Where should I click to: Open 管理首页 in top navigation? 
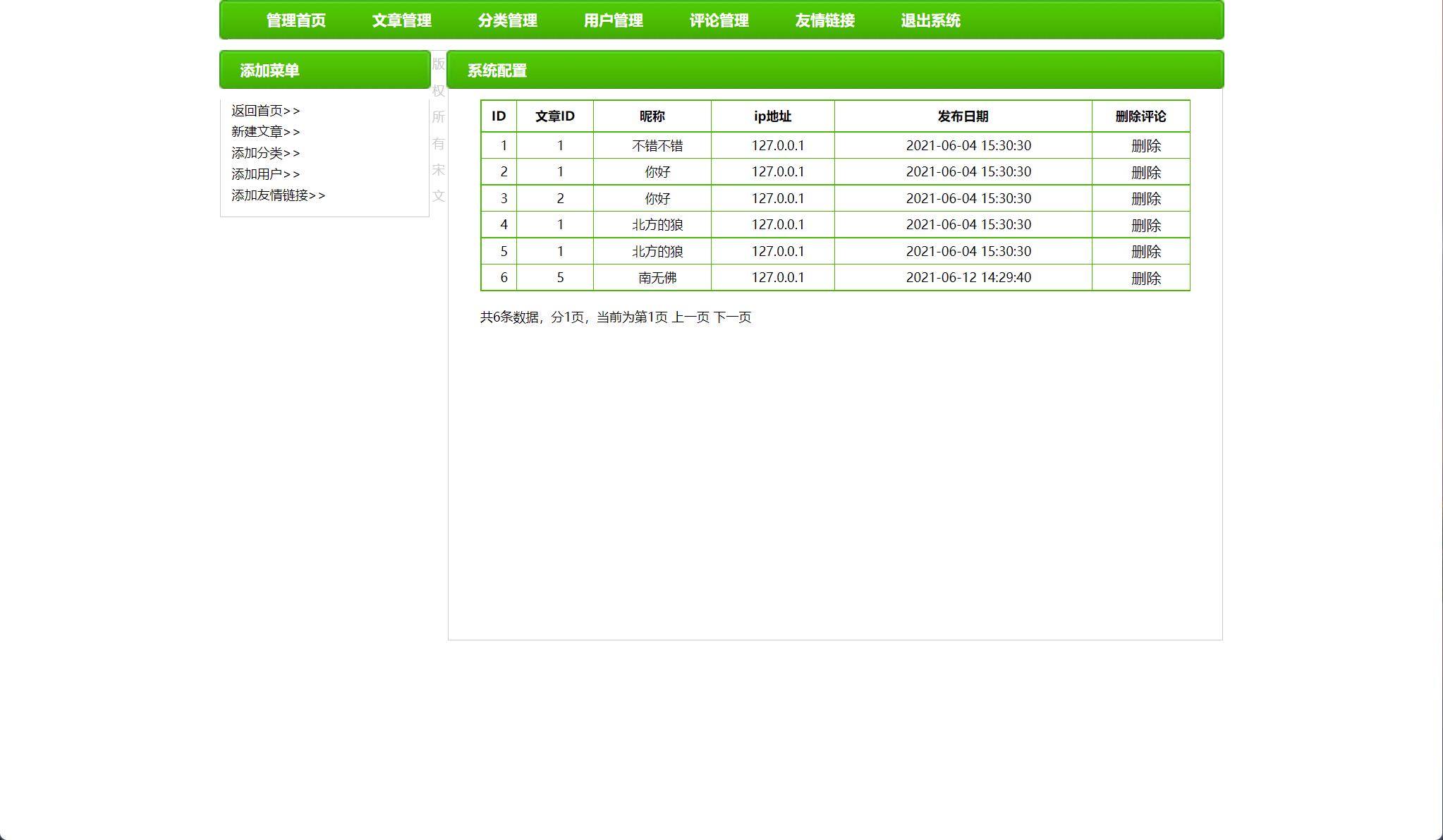click(x=296, y=20)
